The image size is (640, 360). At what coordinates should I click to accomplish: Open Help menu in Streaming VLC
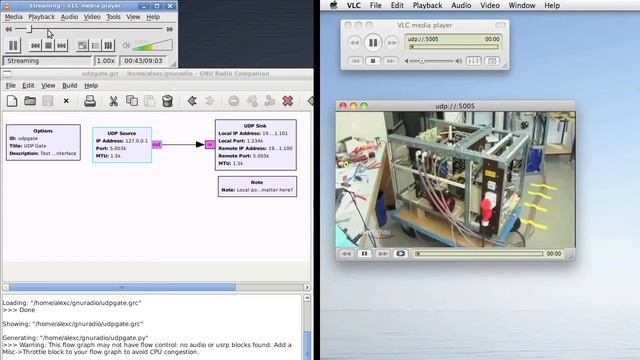point(153,17)
